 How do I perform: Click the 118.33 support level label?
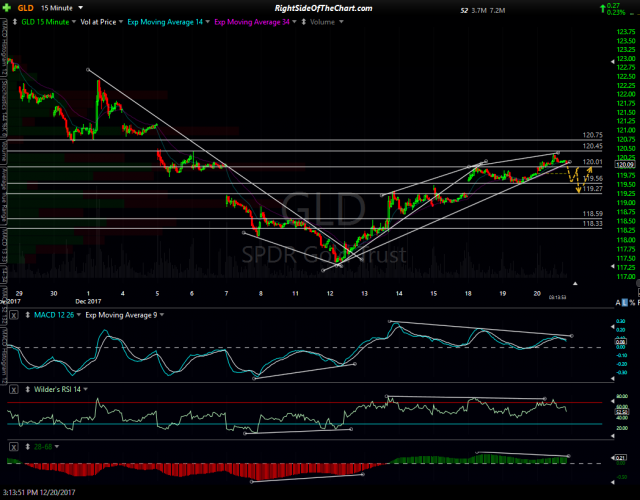coord(593,224)
